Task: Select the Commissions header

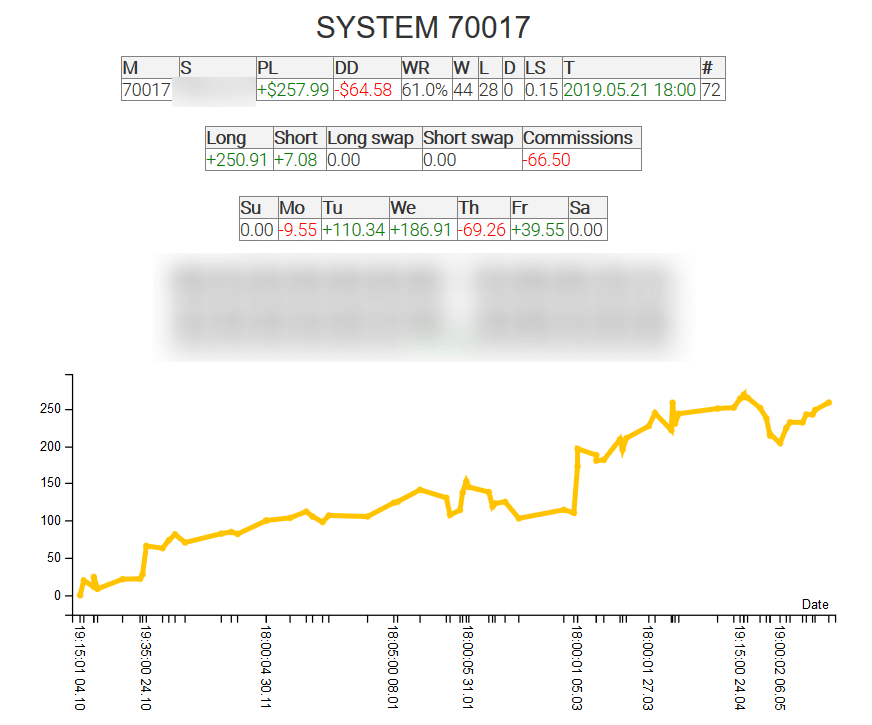Action: point(582,138)
